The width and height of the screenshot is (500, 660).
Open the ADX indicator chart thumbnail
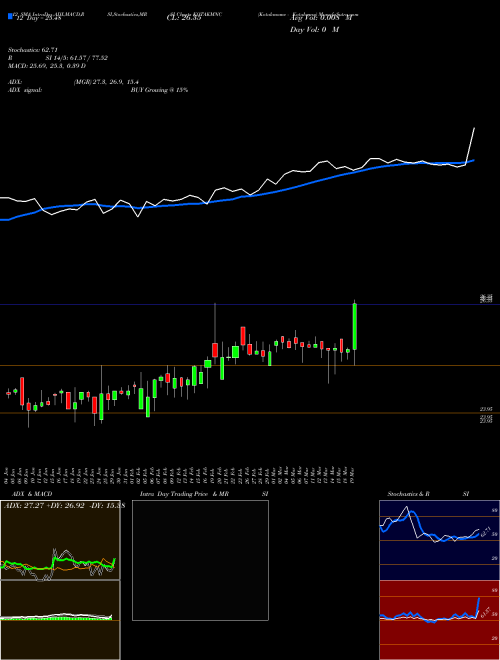coord(60,540)
